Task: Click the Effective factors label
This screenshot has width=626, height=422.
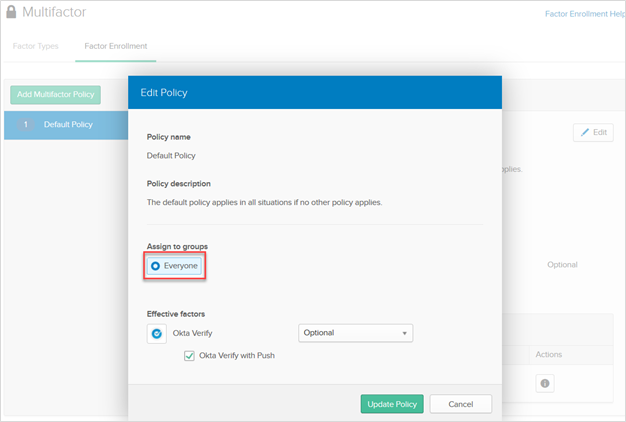Action: coord(176,314)
